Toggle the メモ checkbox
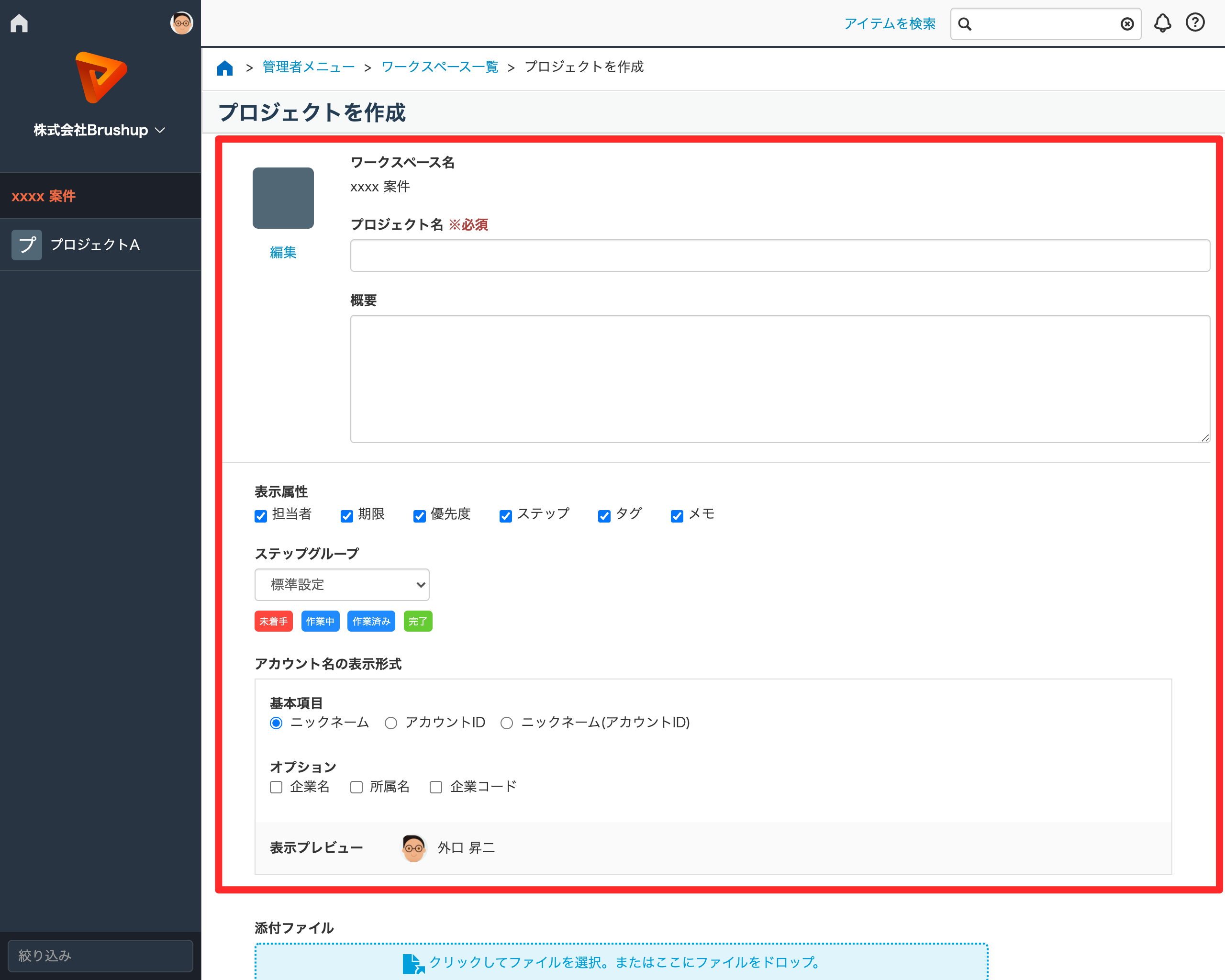This screenshot has width=1225, height=980. tap(677, 516)
